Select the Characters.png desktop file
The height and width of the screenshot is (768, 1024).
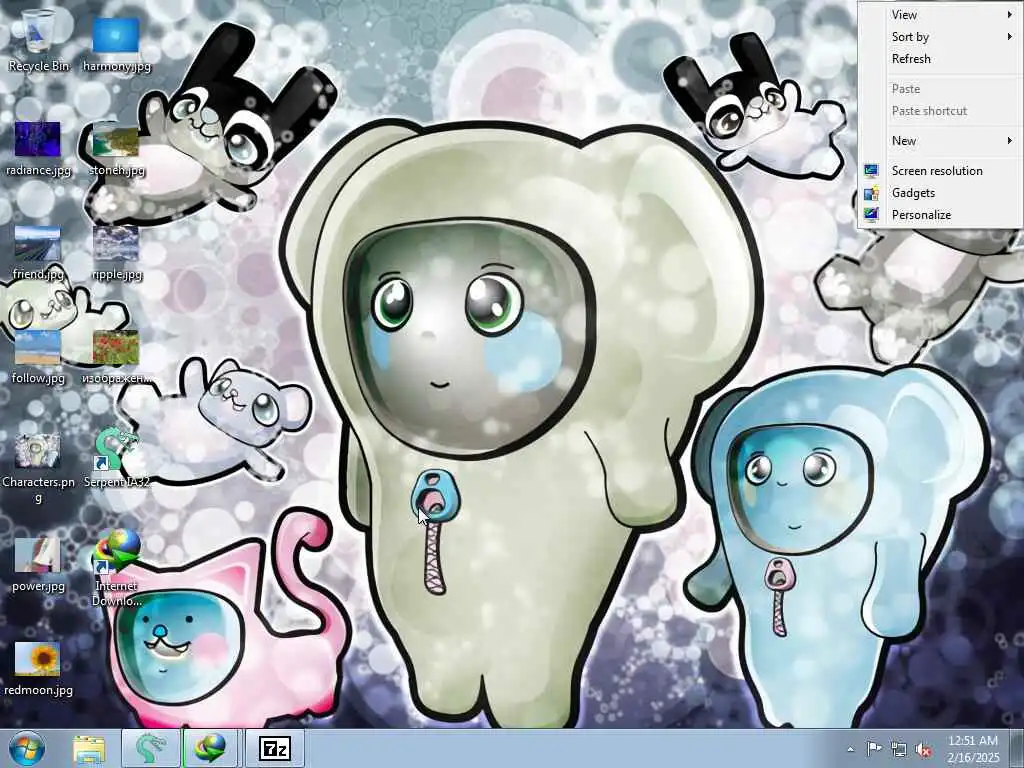38,468
